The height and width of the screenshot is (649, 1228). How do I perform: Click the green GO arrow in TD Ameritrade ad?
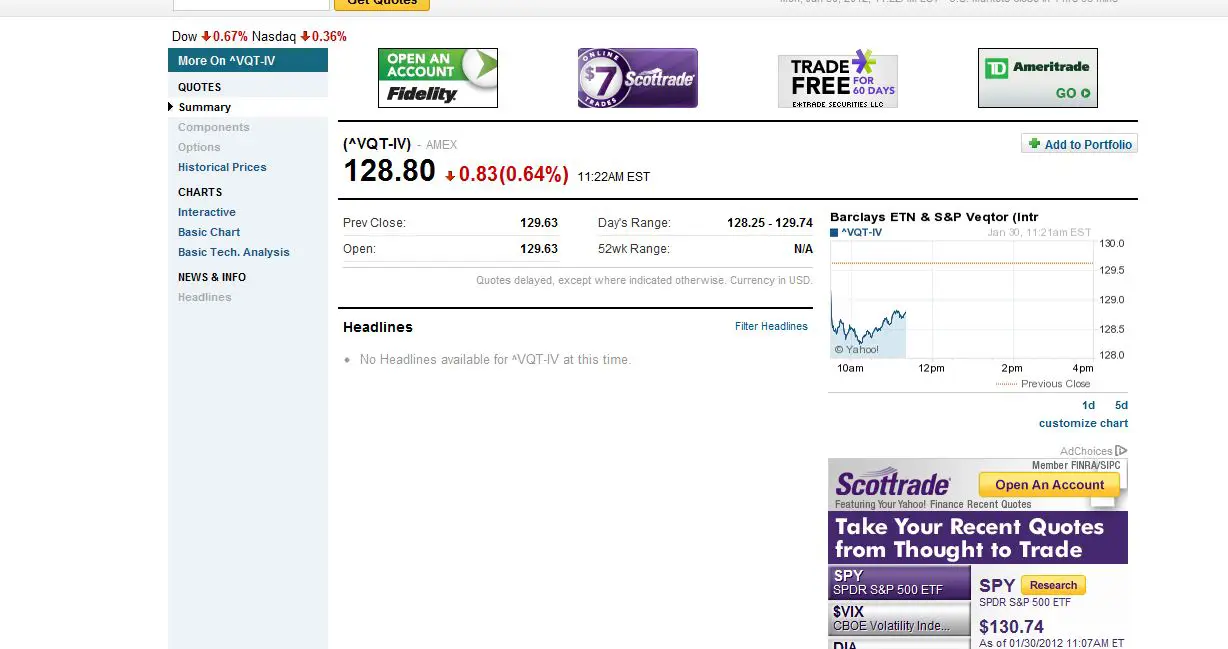click(1084, 94)
